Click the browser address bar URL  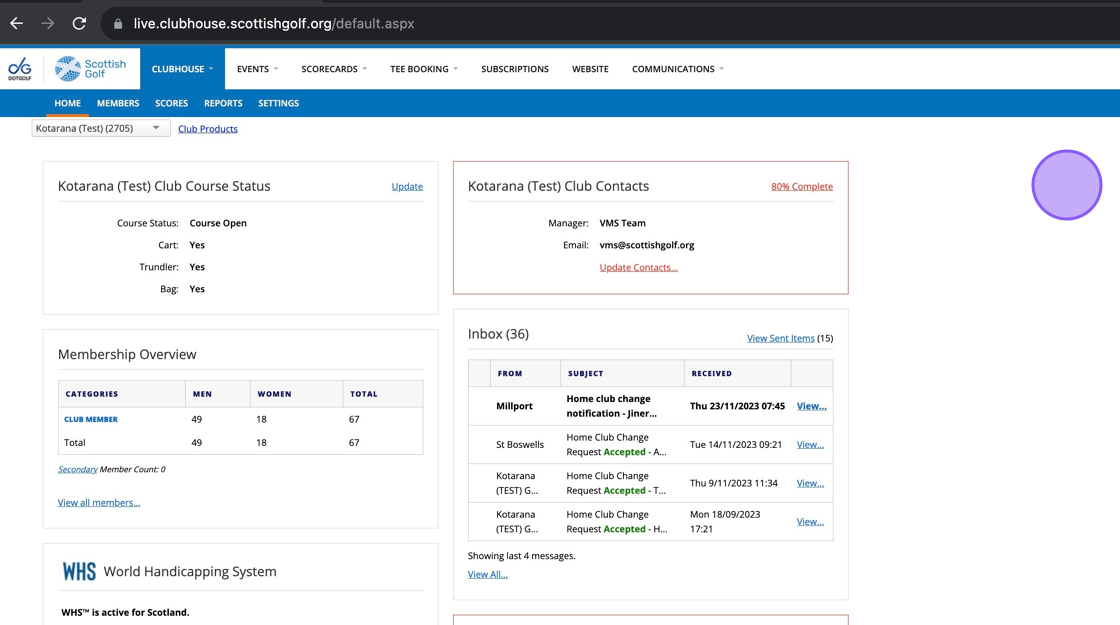click(x=274, y=24)
